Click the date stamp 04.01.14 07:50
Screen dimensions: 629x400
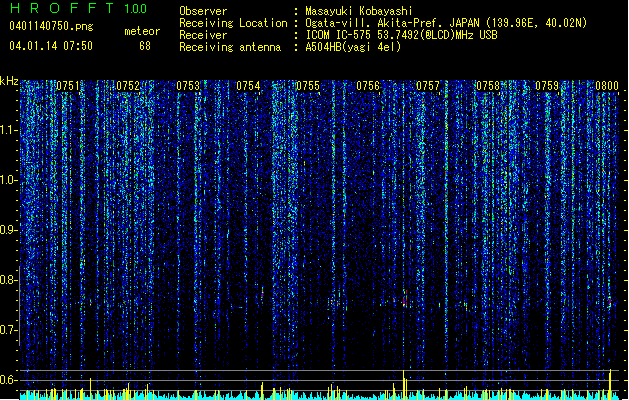point(51,46)
